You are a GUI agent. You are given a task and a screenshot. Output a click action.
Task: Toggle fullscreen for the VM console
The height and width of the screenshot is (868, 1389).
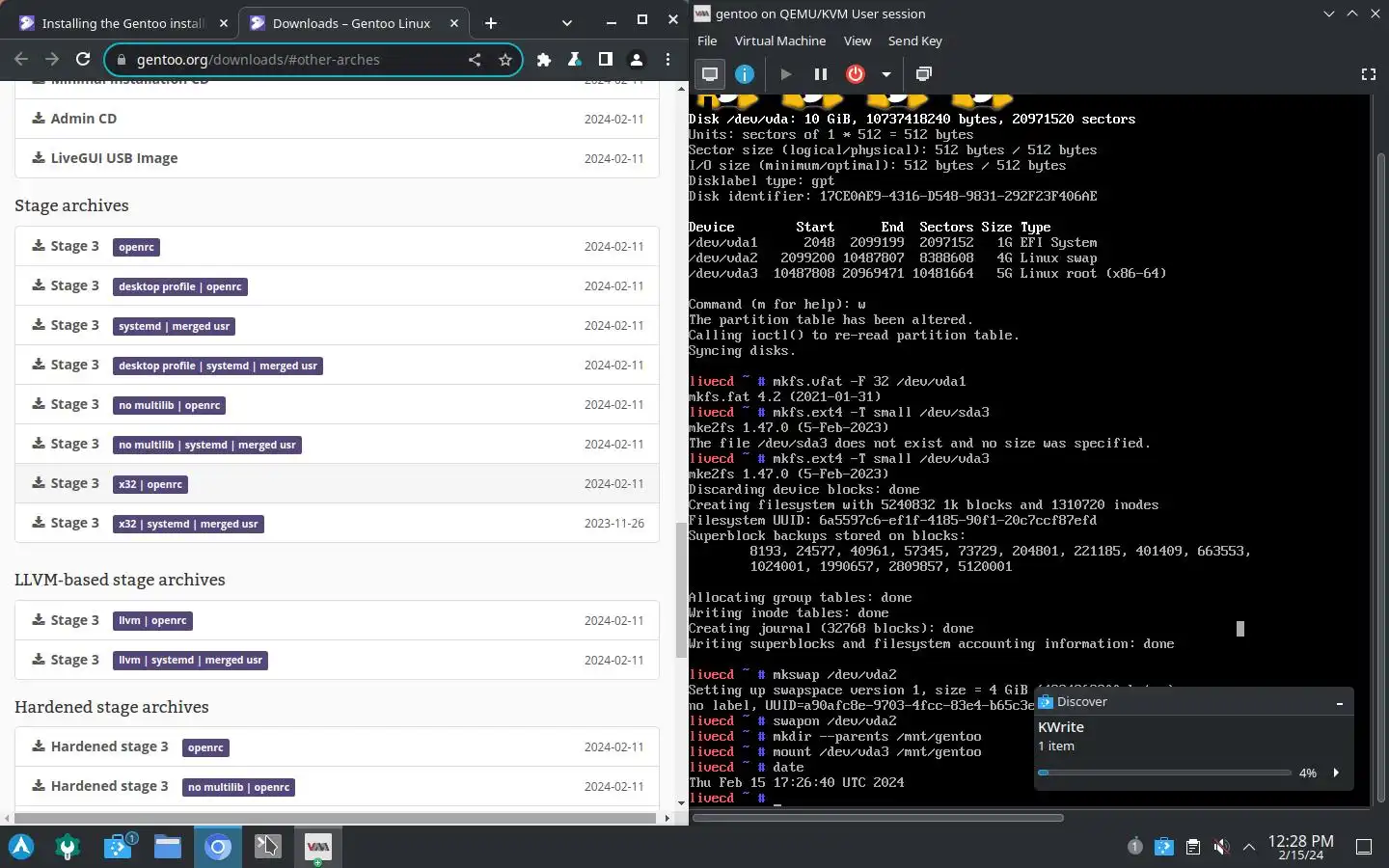tap(1368, 74)
